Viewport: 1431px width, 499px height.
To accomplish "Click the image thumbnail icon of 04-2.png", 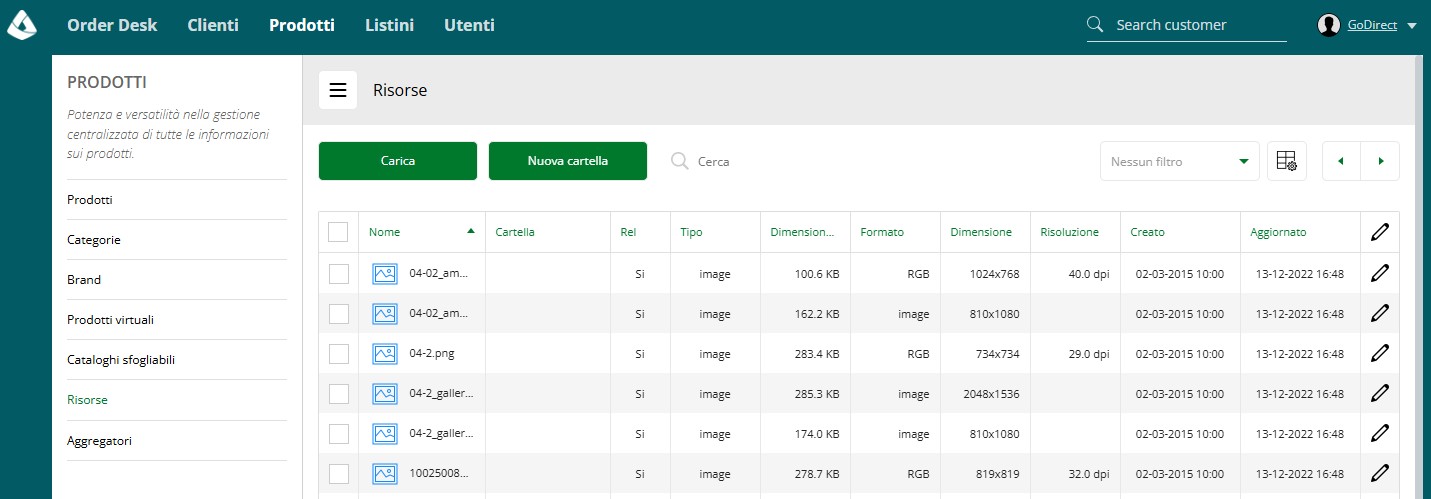I will point(385,354).
